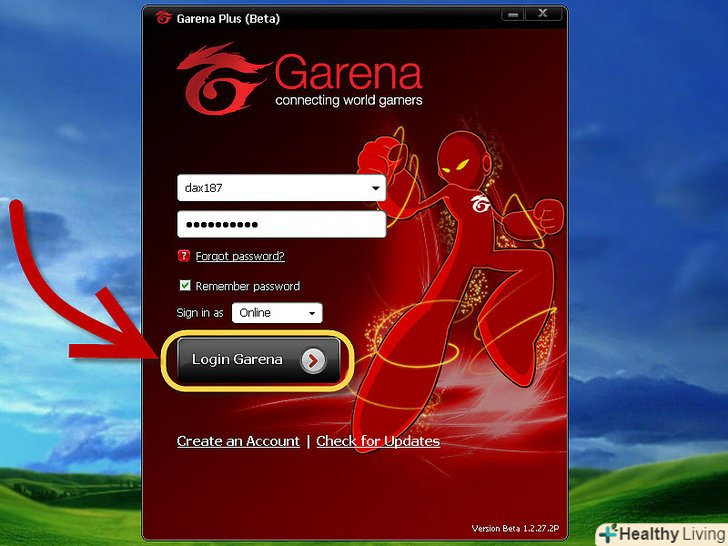Open the Create an Account link
Image resolution: width=728 pixels, height=546 pixels.
click(x=238, y=441)
